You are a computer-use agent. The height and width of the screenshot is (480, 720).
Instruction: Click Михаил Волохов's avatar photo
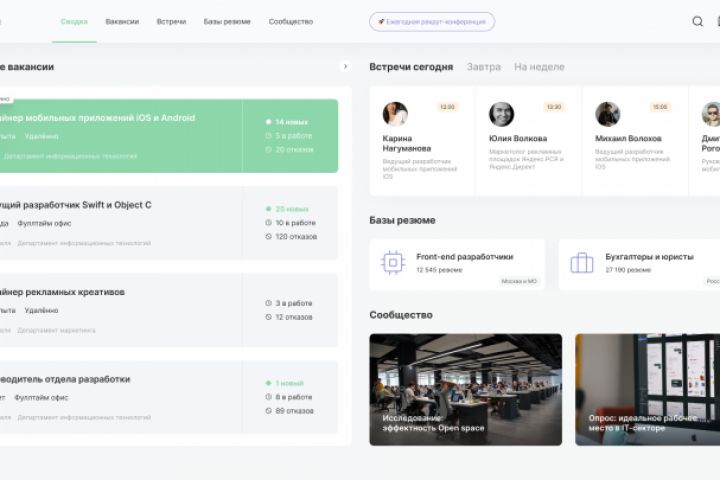tap(608, 114)
